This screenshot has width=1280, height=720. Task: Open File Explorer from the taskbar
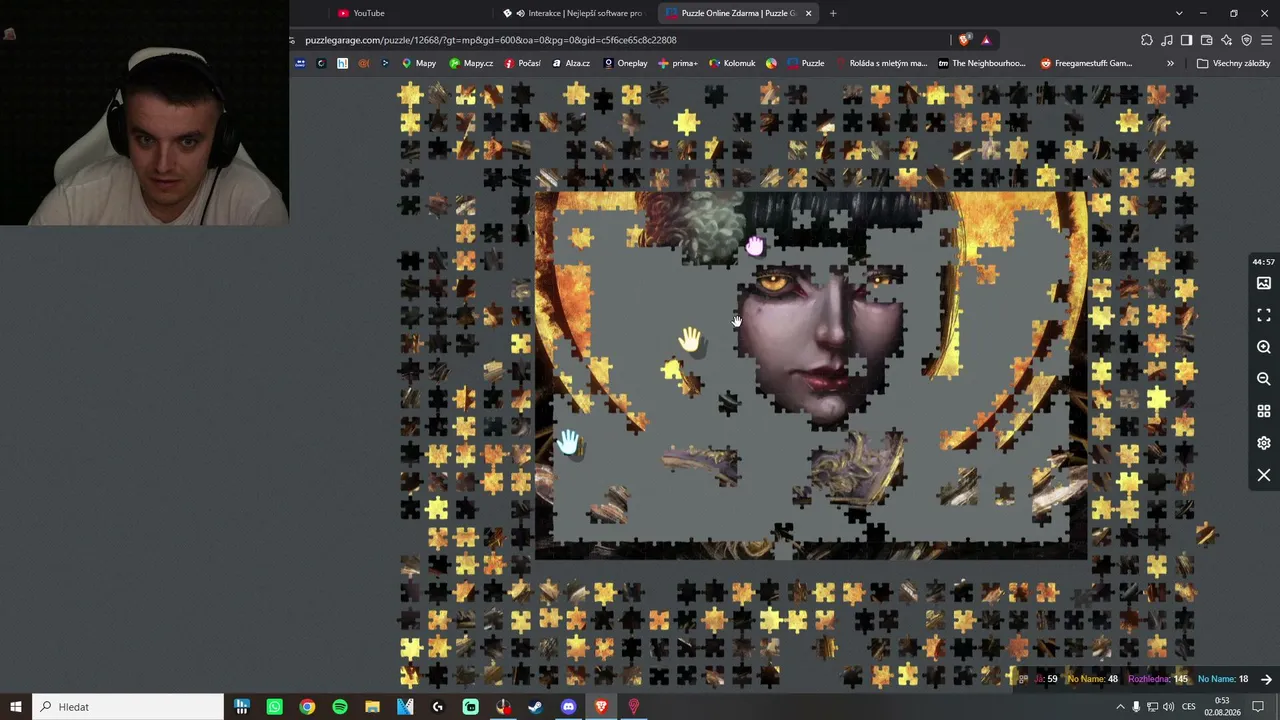click(372, 707)
